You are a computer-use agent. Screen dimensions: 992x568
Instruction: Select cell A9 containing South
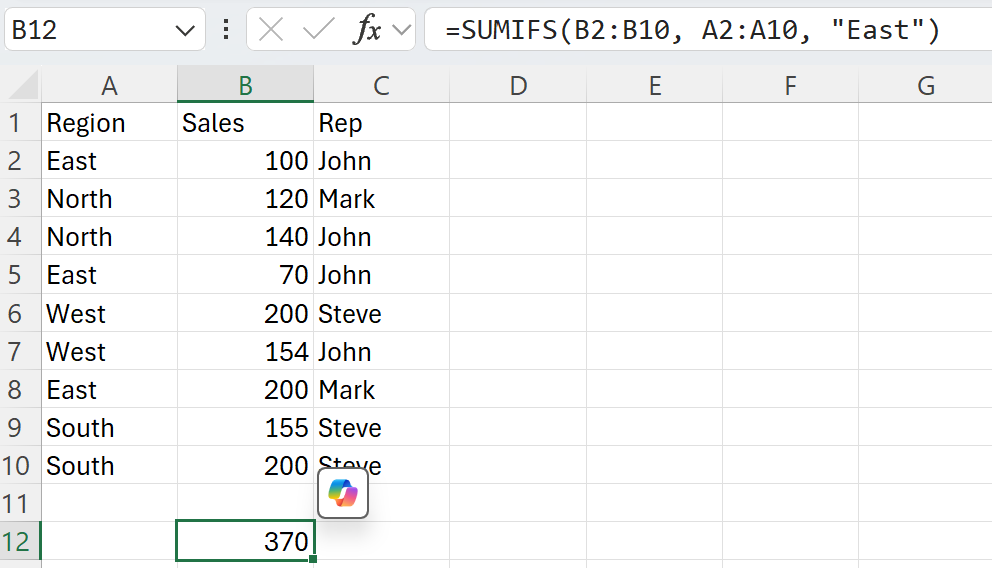(x=109, y=428)
